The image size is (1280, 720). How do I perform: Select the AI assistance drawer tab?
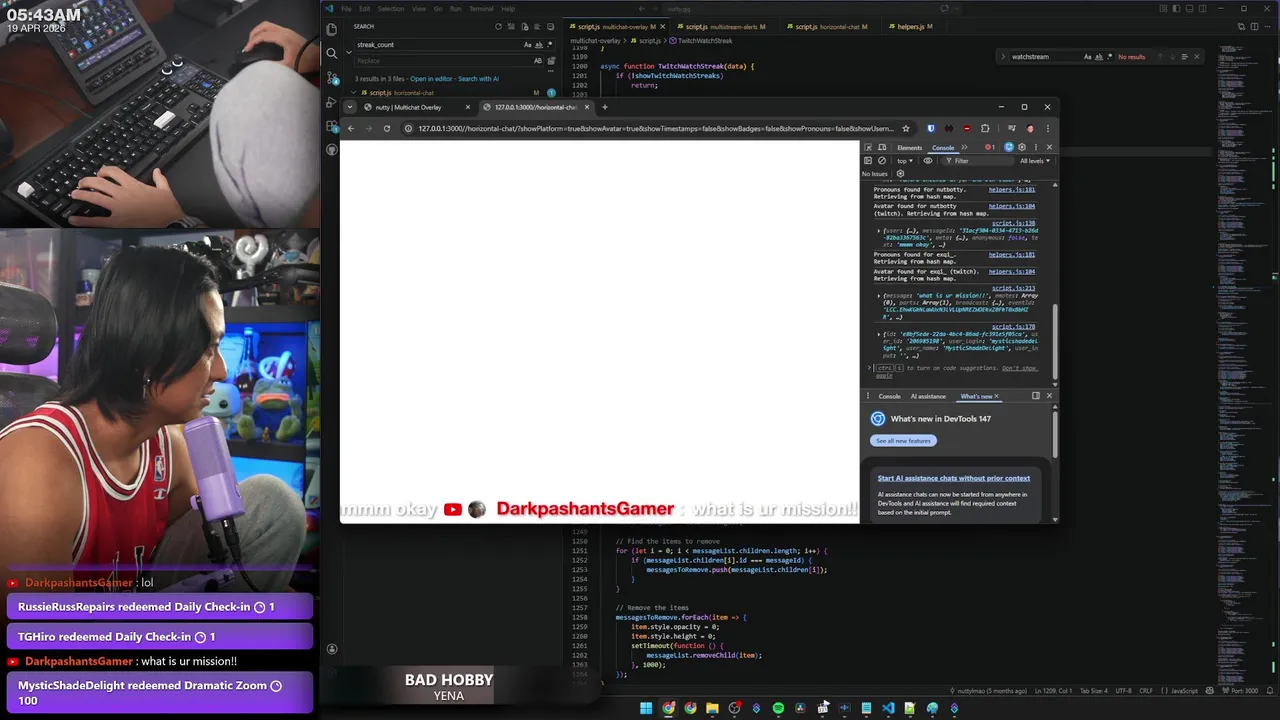point(928,396)
